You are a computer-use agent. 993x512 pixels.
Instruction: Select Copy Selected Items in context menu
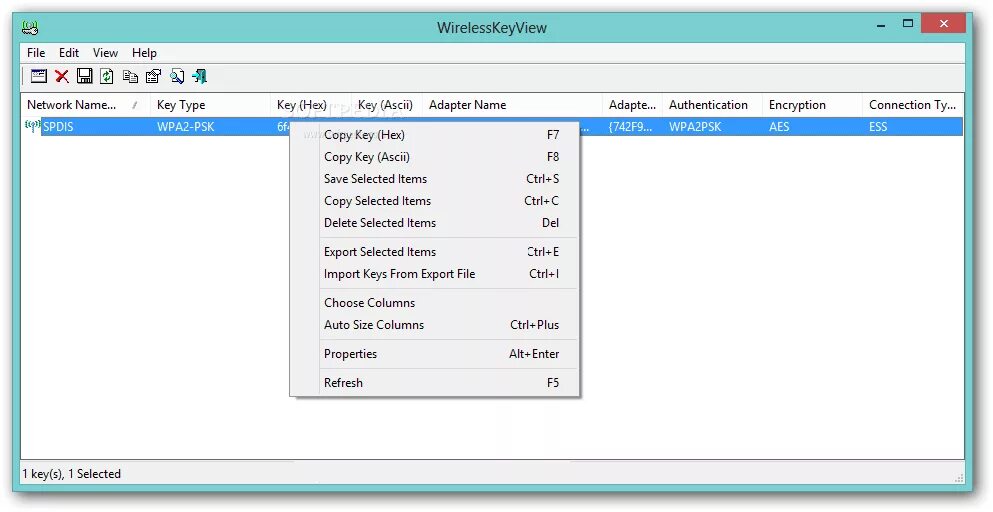point(434,201)
